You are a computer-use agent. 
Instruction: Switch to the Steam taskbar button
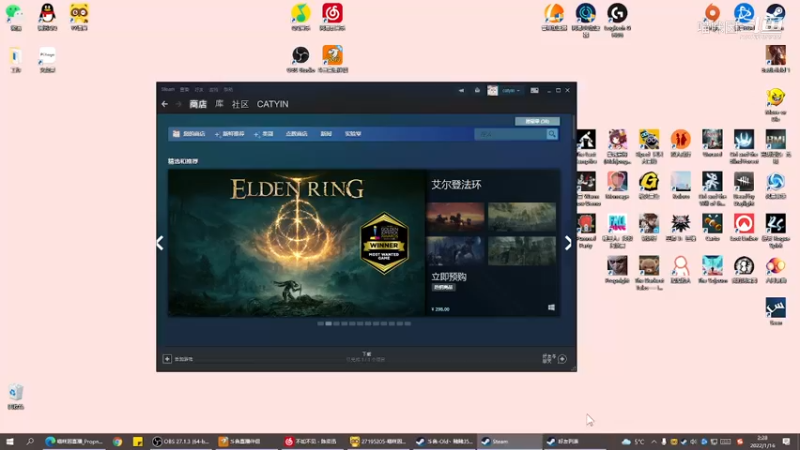click(509, 441)
